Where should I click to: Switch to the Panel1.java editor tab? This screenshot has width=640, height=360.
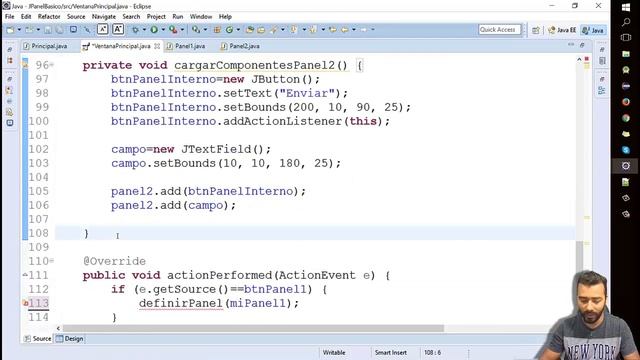click(x=186, y=46)
